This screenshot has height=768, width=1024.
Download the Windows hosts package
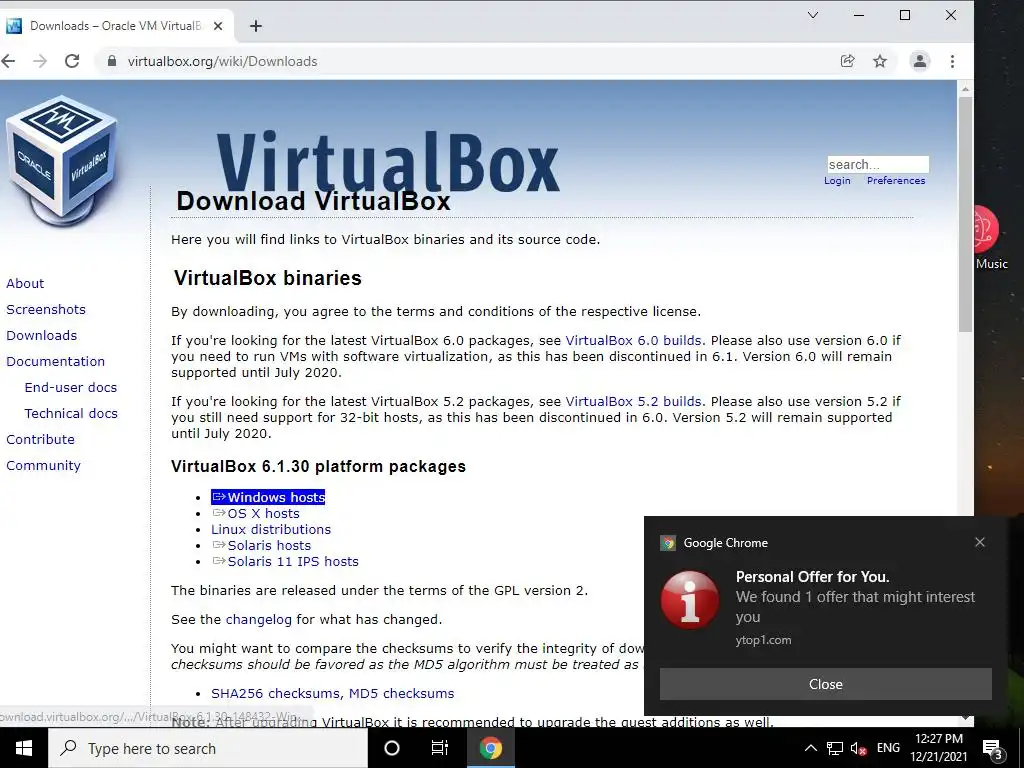tap(268, 498)
